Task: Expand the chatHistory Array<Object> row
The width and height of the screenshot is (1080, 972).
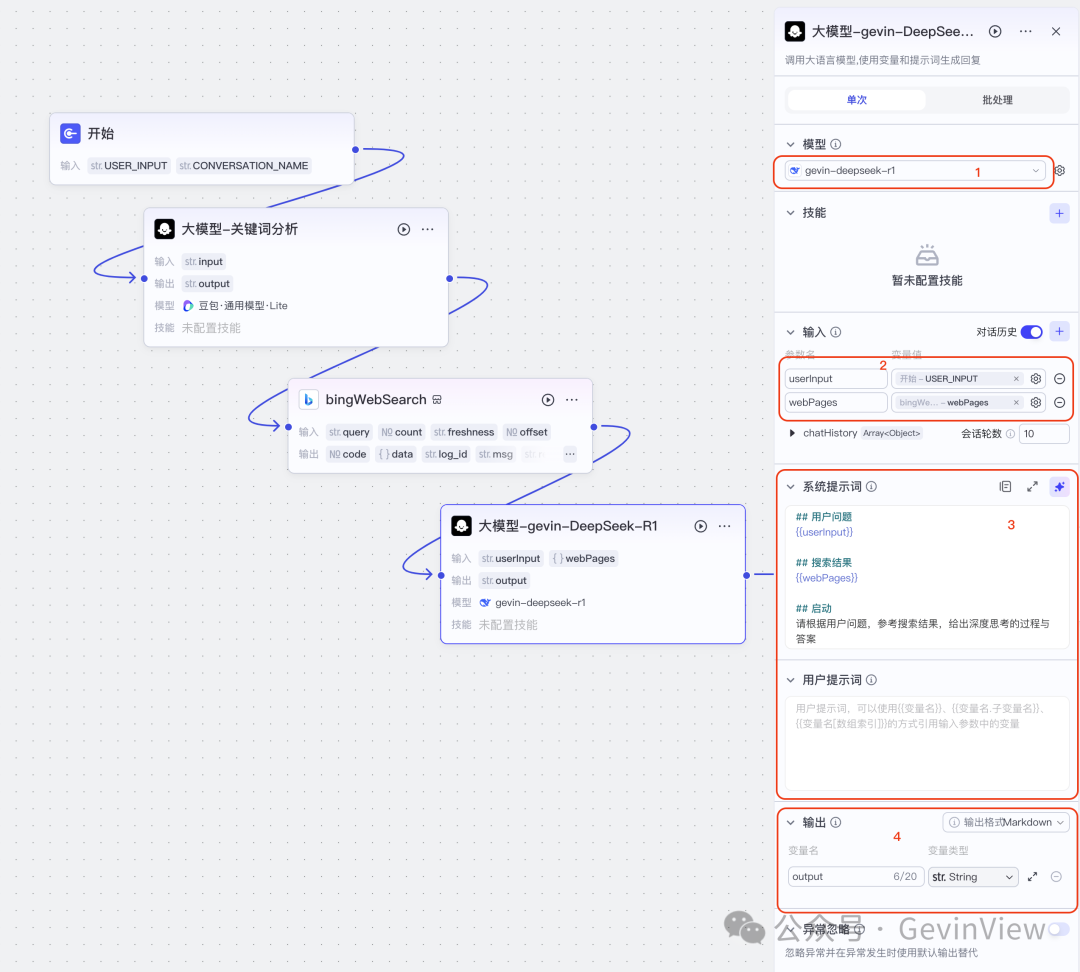Action: click(x=793, y=433)
